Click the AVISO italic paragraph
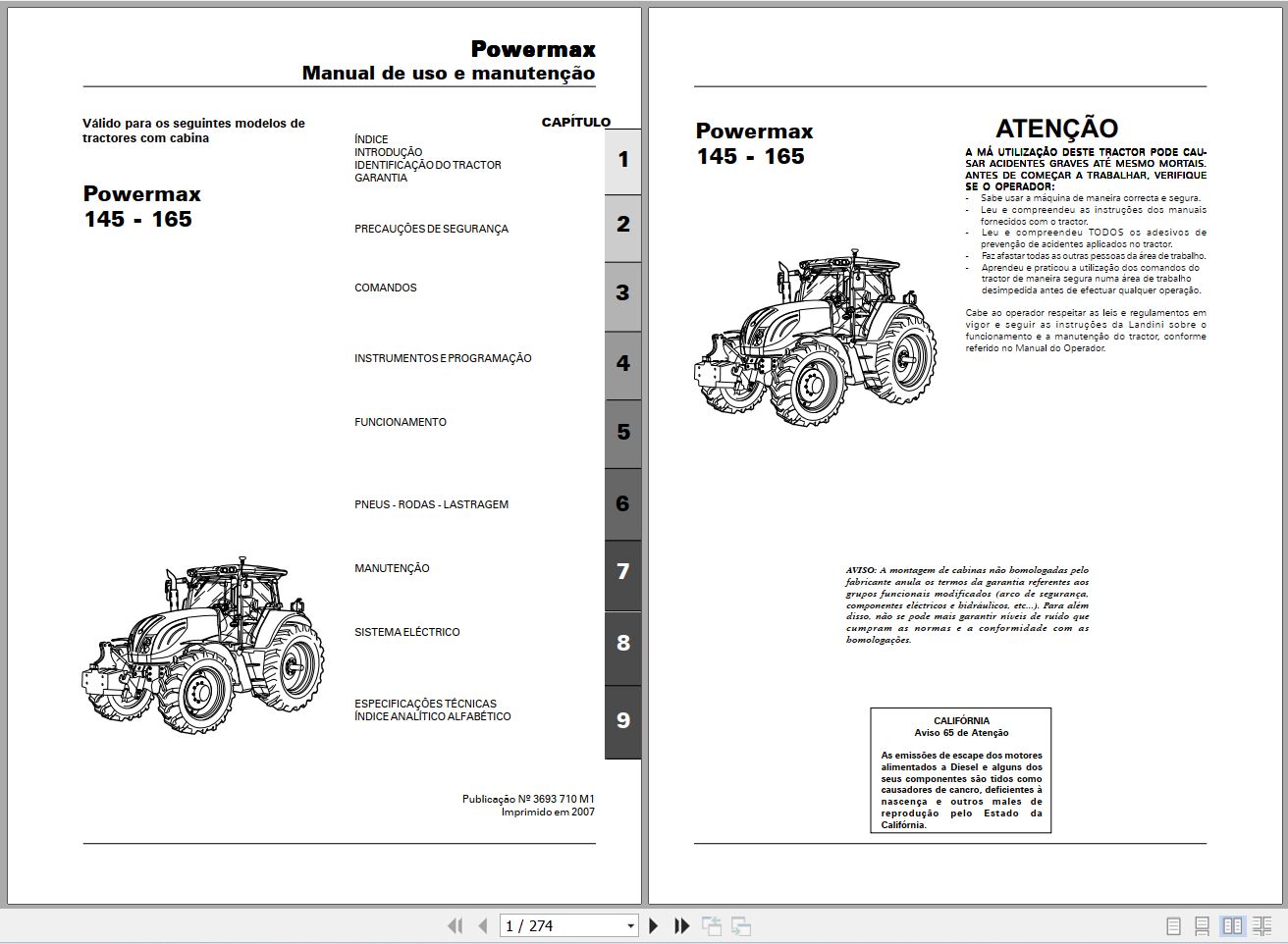Image resolution: width=1288 pixels, height=944 pixels. [967, 604]
